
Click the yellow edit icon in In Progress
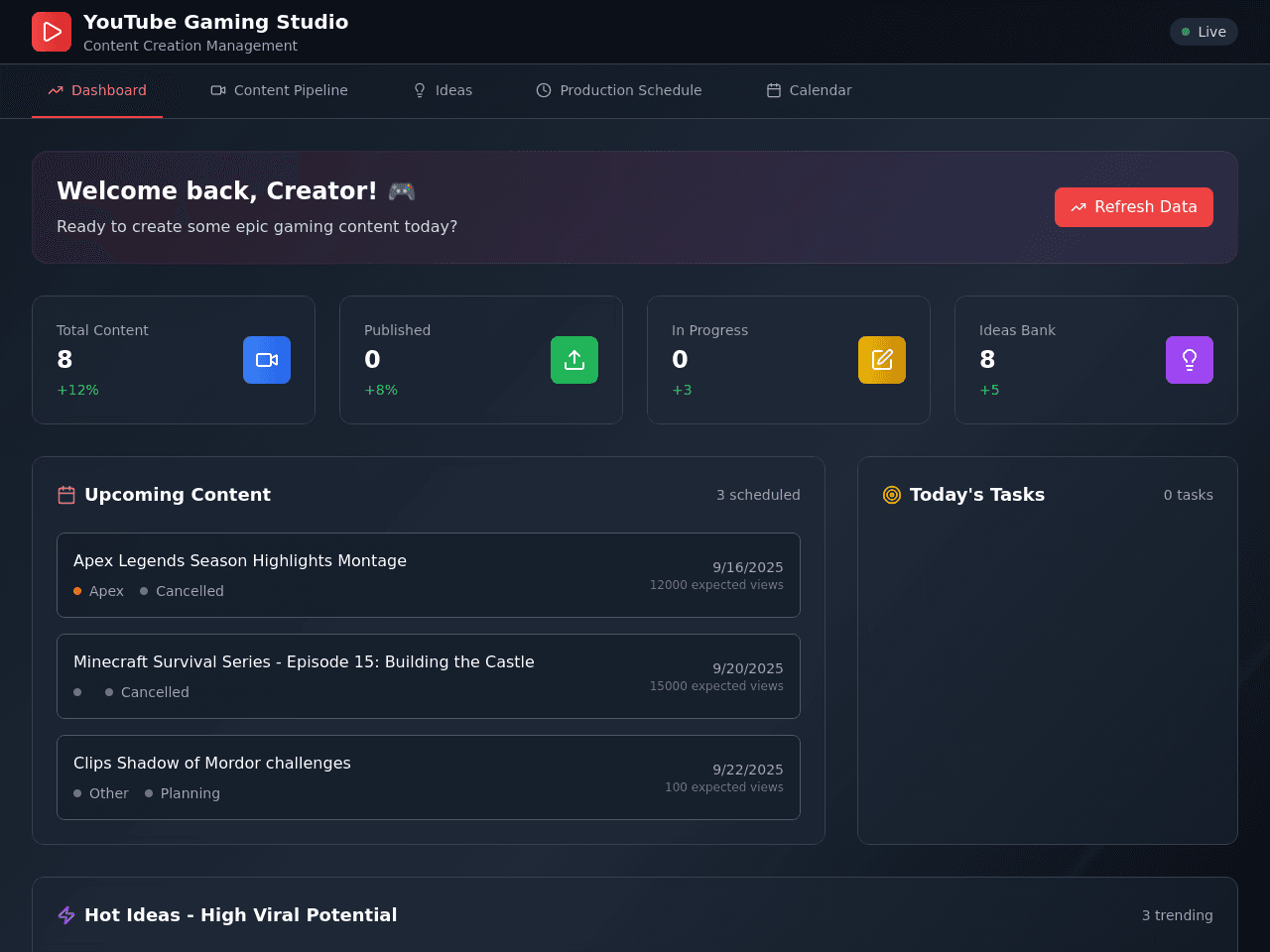882,360
